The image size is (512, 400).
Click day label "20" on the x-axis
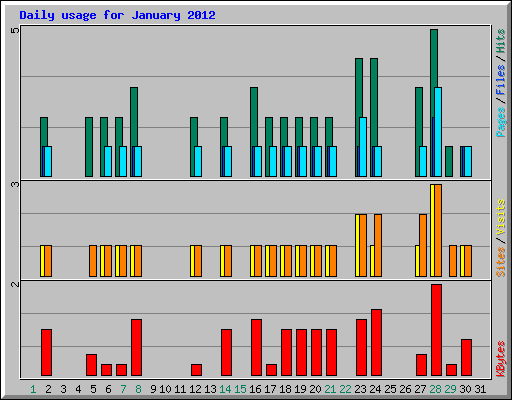[x=315, y=389]
